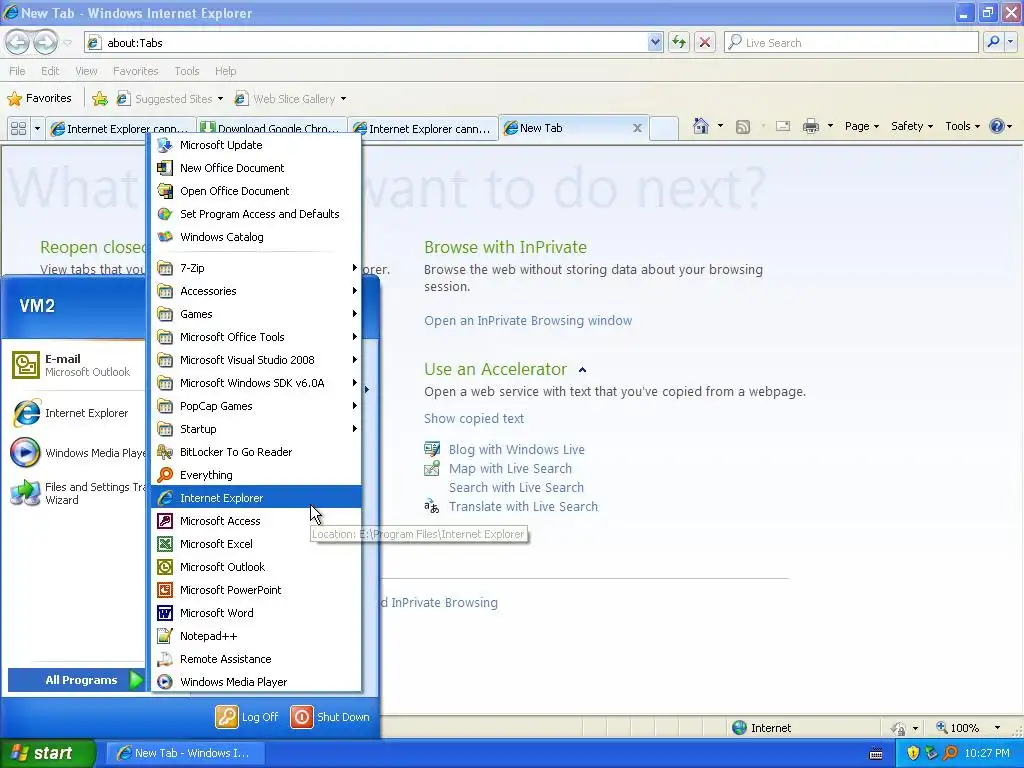Expand the Startup submenu
Screen dimensions: 1024x768
tap(256, 428)
